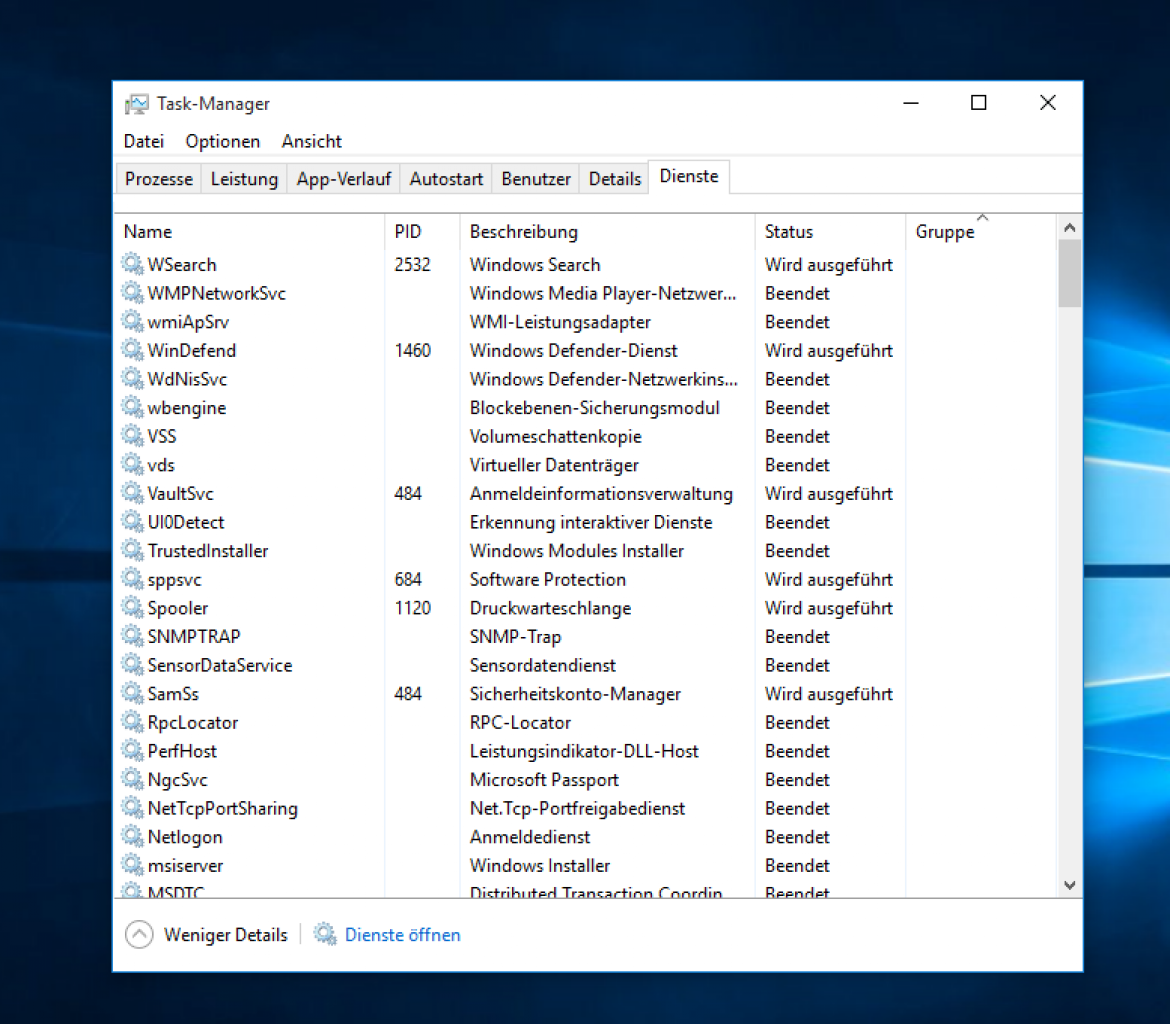Viewport: 1170px width, 1024px height.
Task: Click the Sensordatendienst description
Action: point(542,665)
